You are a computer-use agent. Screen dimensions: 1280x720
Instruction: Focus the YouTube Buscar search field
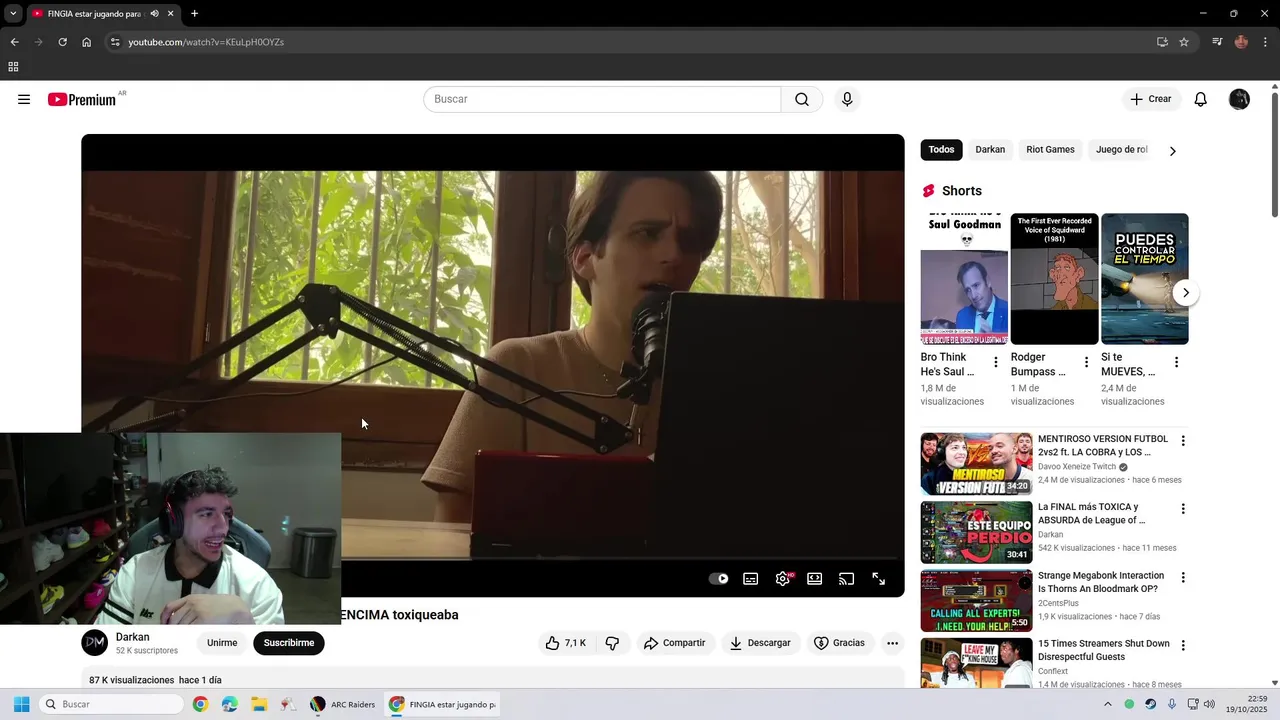pyautogui.click(x=602, y=99)
